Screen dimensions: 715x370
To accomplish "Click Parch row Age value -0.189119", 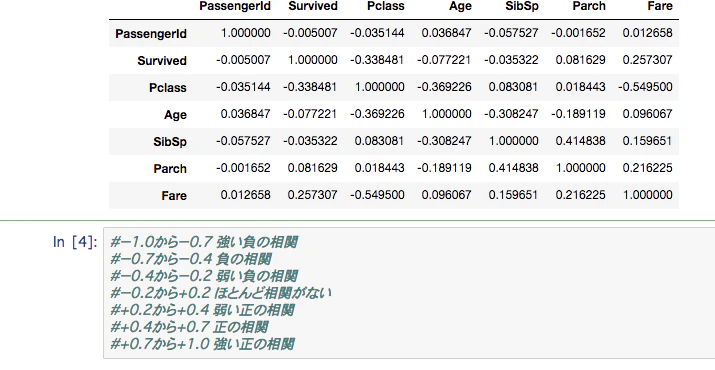I will 444,168.
